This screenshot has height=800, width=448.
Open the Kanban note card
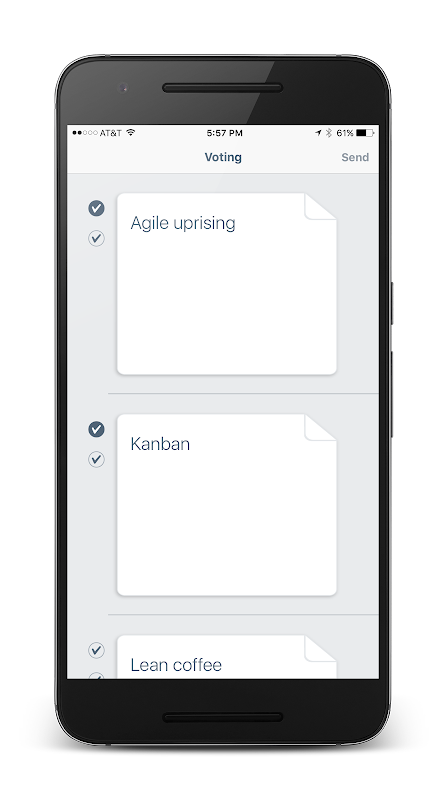pos(227,505)
